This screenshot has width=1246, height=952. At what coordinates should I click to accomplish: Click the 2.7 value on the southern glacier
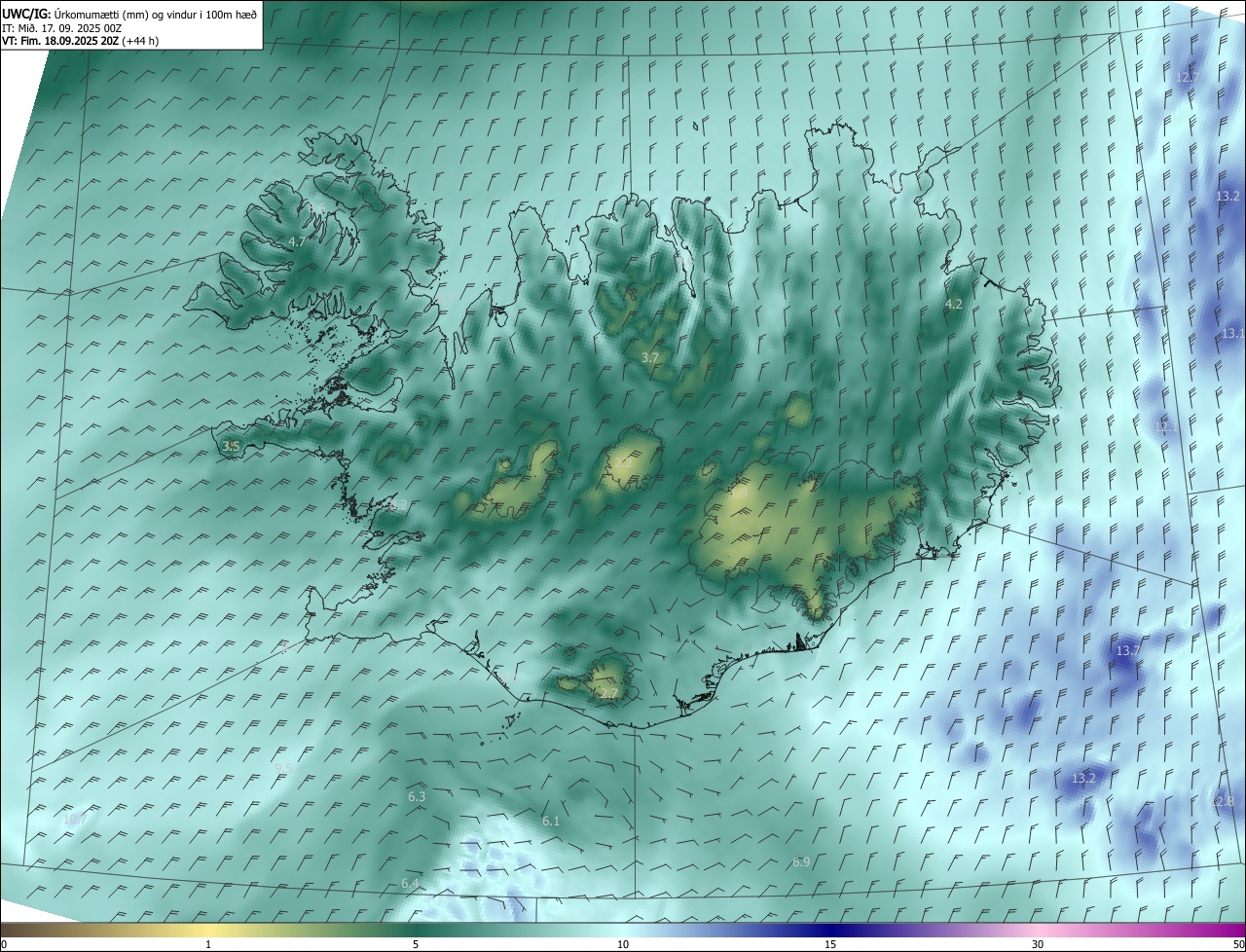(609, 694)
